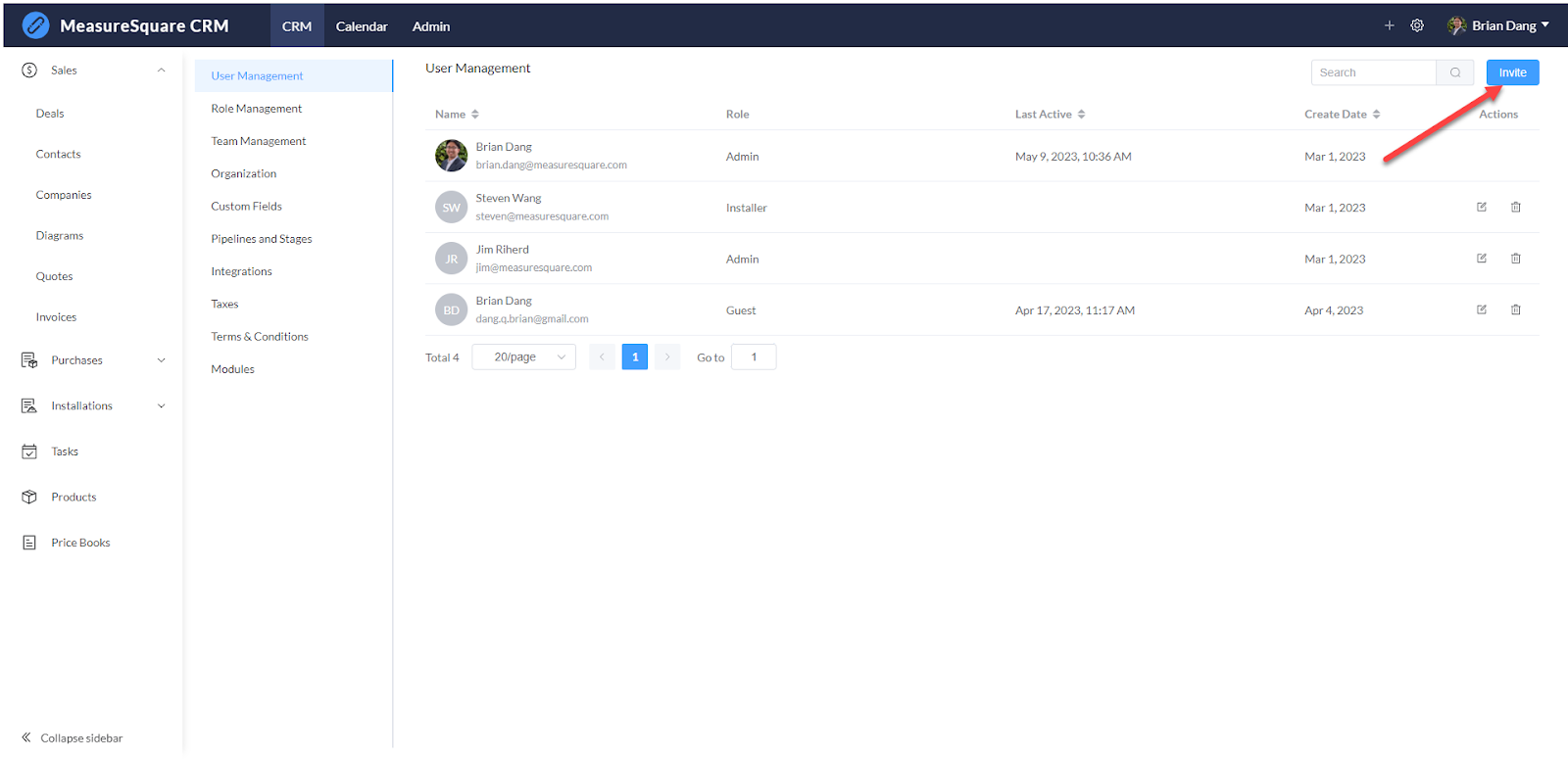
Task: Go to next page arrow
Action: [667, 356]
